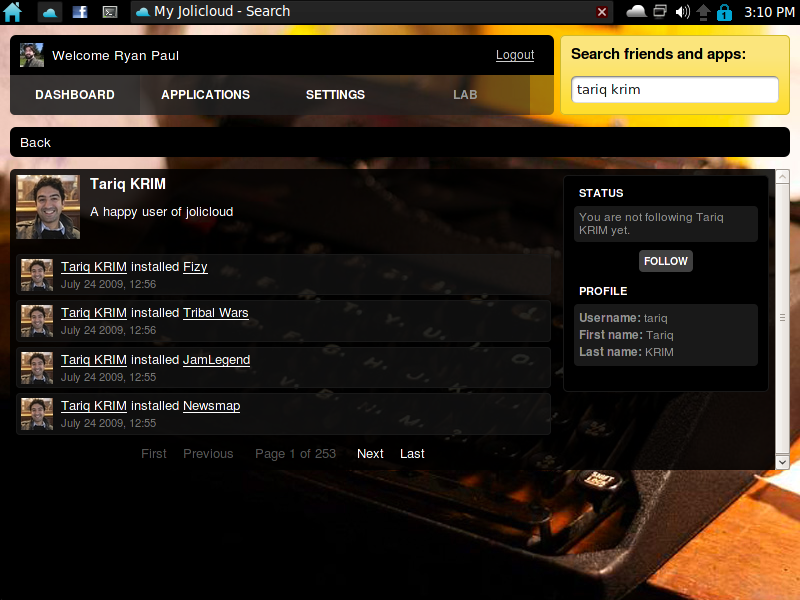The height and width of the screenshot is (600, 800).
Task: Click avatar thumbnail beside JamLegend entry
Action: point(37,368)
